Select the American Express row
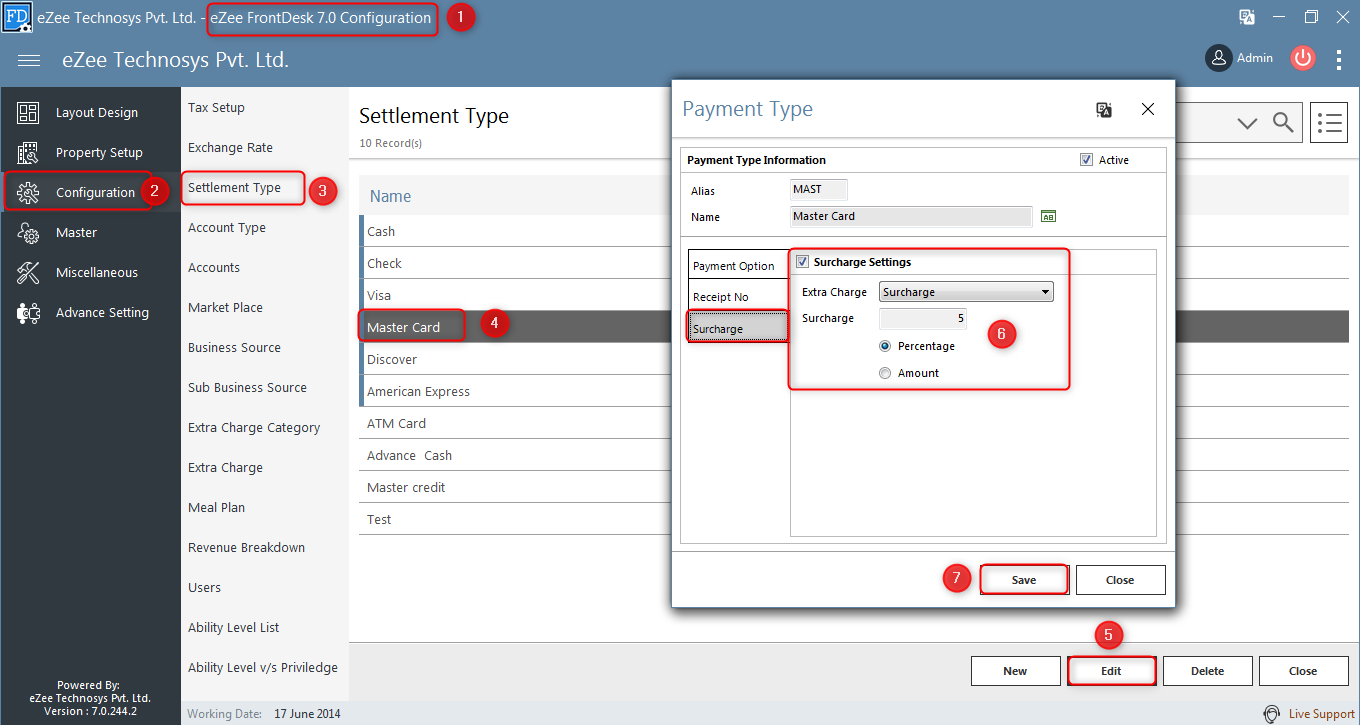 516,391
